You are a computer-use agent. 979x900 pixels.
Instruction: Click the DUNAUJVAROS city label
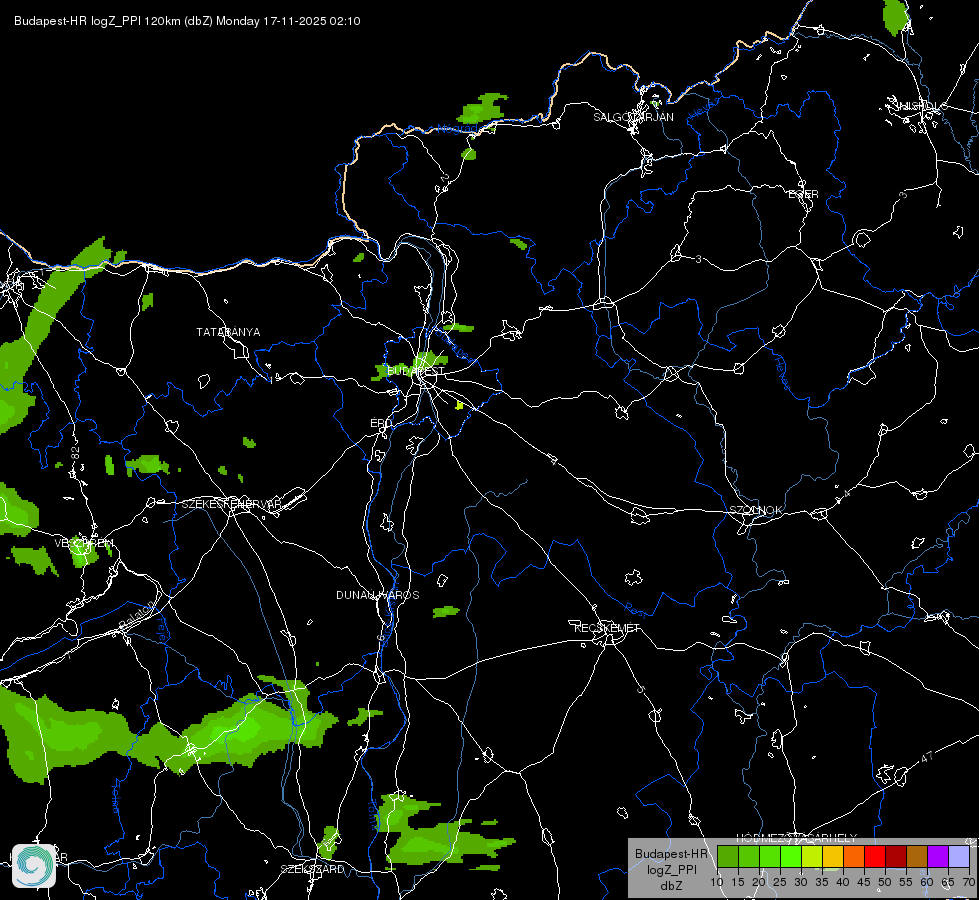pyautogui.click(x=378, y=595)
